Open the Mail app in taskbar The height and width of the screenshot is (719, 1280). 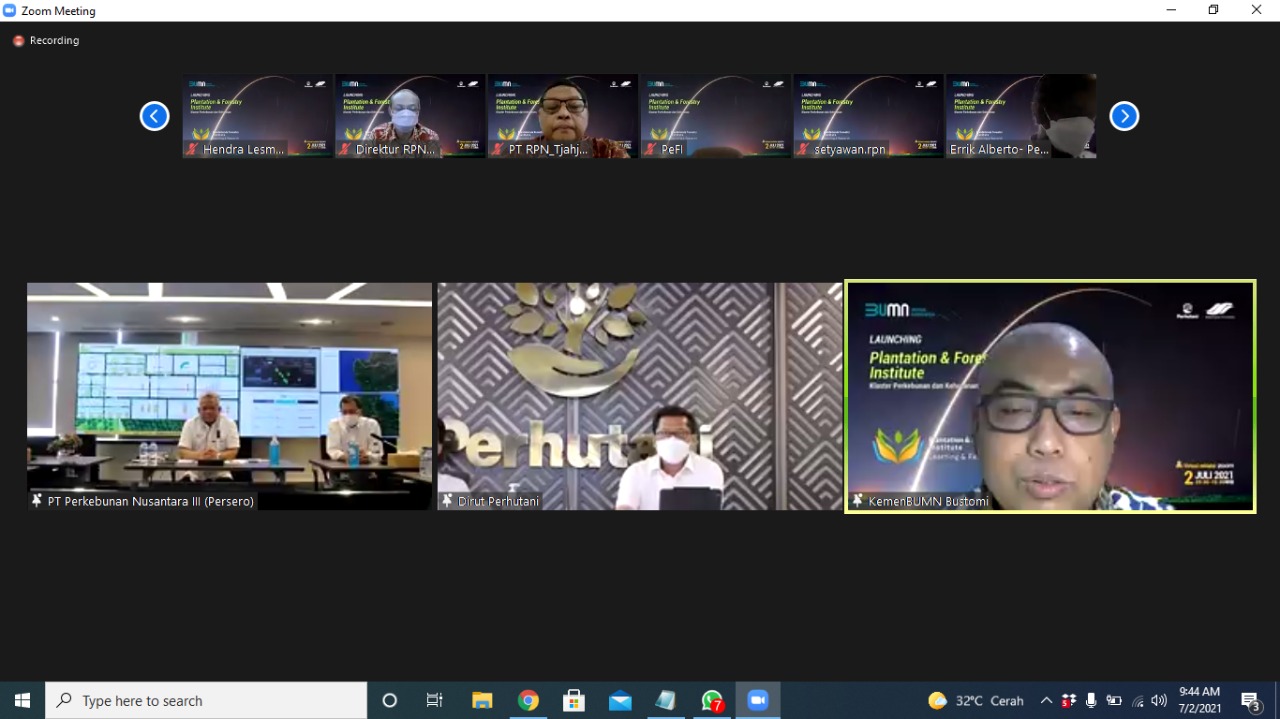(620, 700)
